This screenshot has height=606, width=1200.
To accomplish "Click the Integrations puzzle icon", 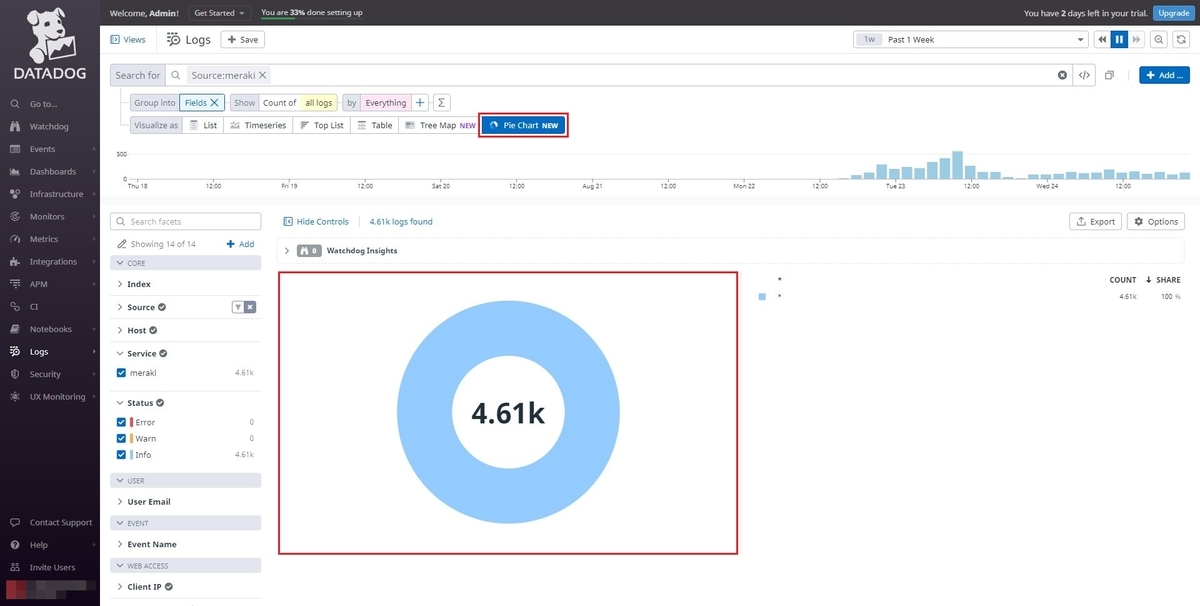I will coord(15,262).
